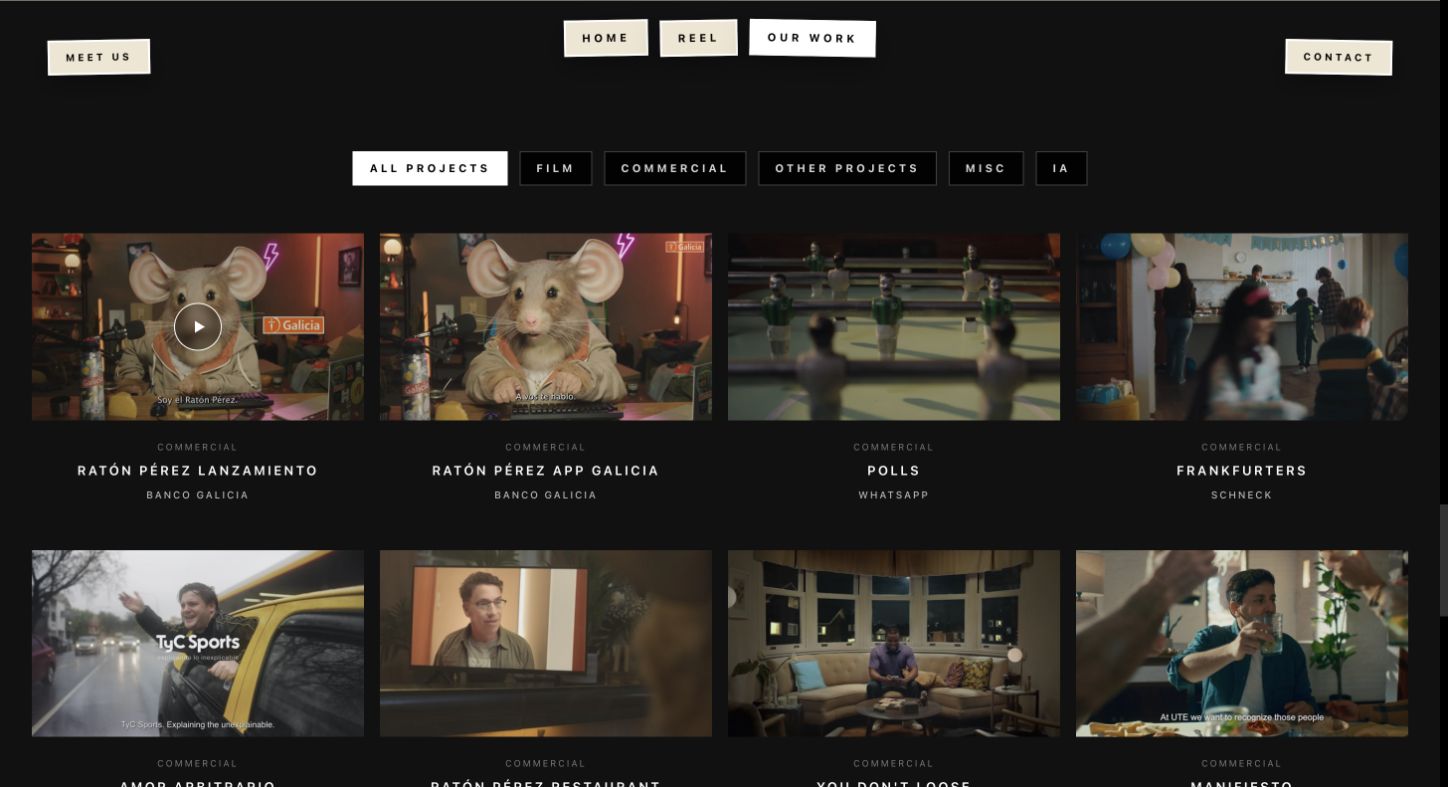Open the man-on-screen Ratón Pérez Restaurant thumbnail

click(x=546, y=643)
